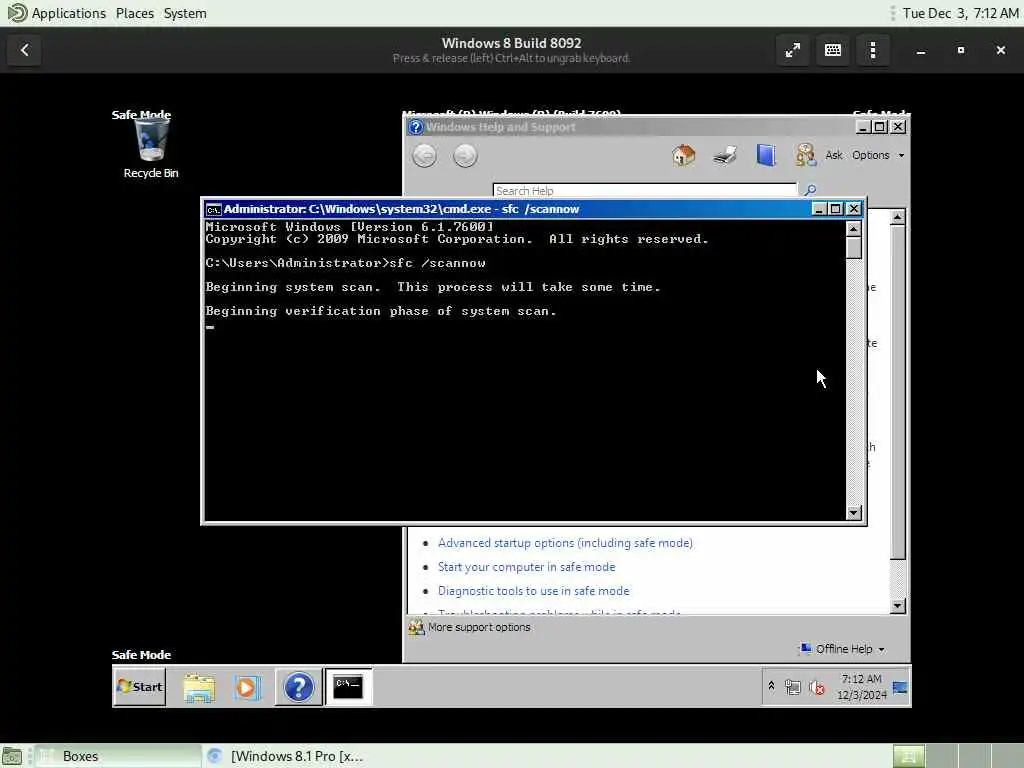The image size is (1024, 768).
Task: Open the Browse Help book icon
Action: coord(765,155)
